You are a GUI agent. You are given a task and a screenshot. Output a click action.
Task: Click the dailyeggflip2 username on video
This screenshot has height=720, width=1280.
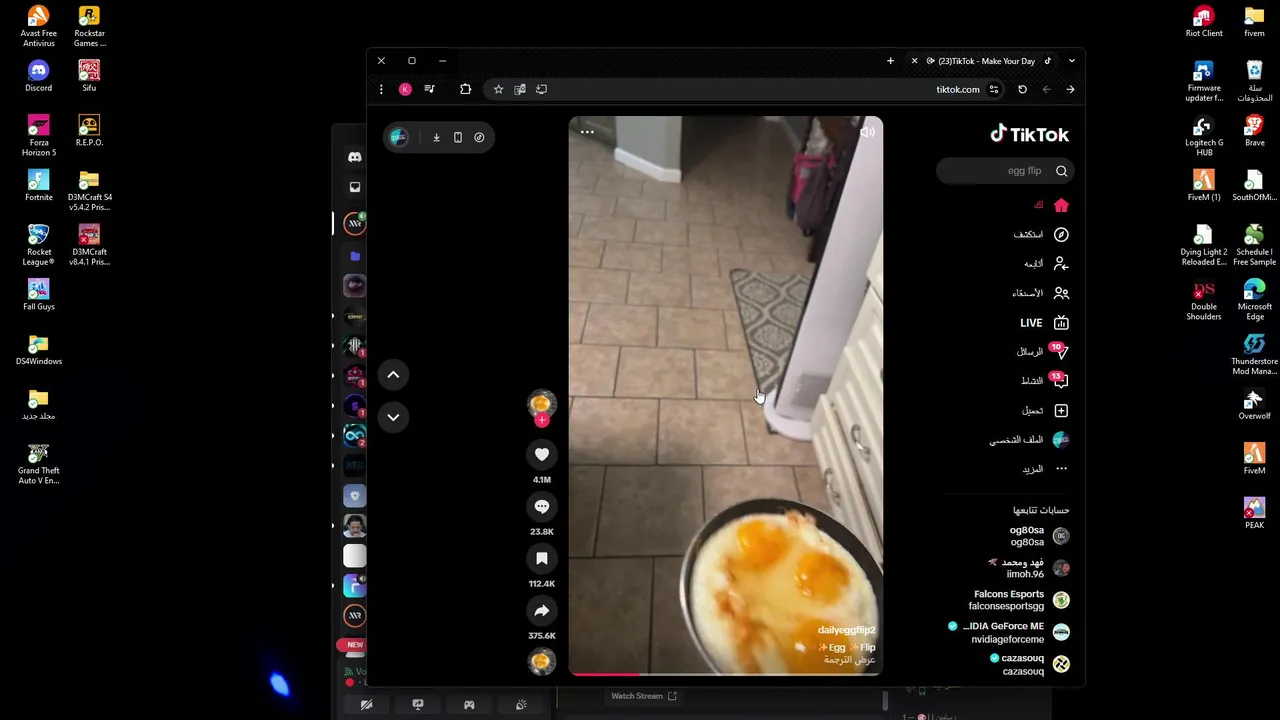click(846, 630)
